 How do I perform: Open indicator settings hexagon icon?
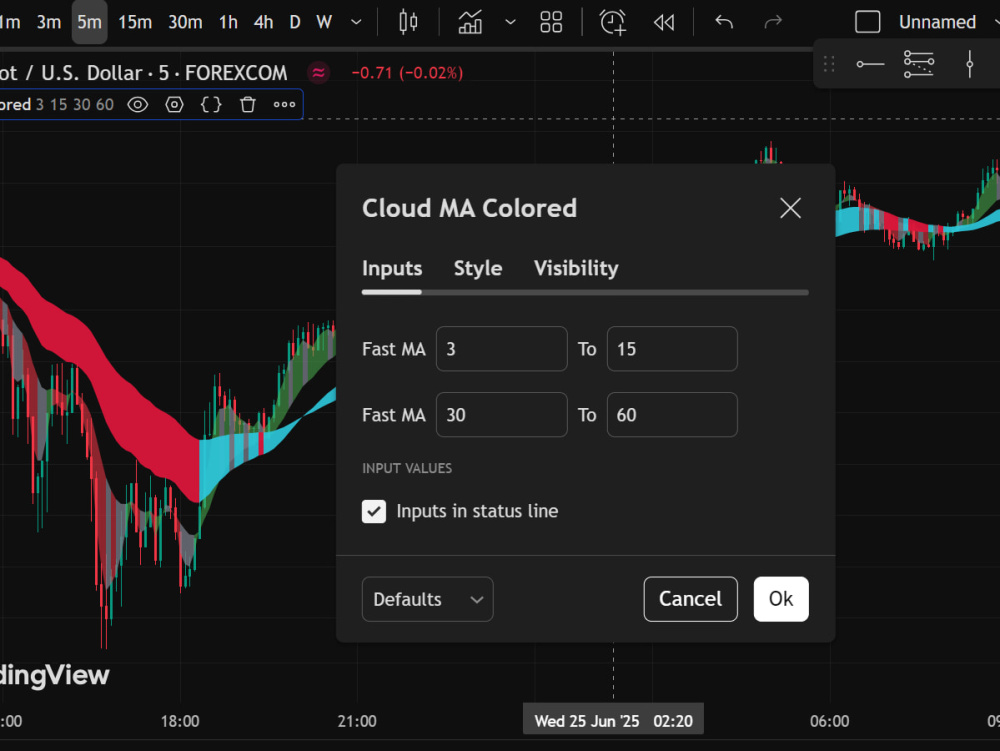point(174,105)
